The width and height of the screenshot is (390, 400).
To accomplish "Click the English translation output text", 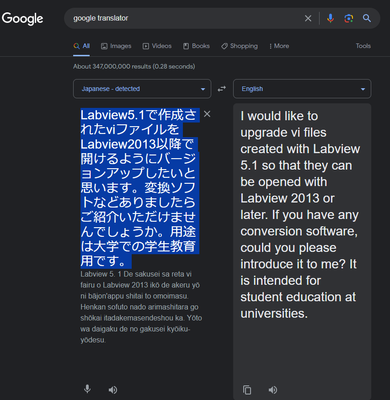I will 300,215.
